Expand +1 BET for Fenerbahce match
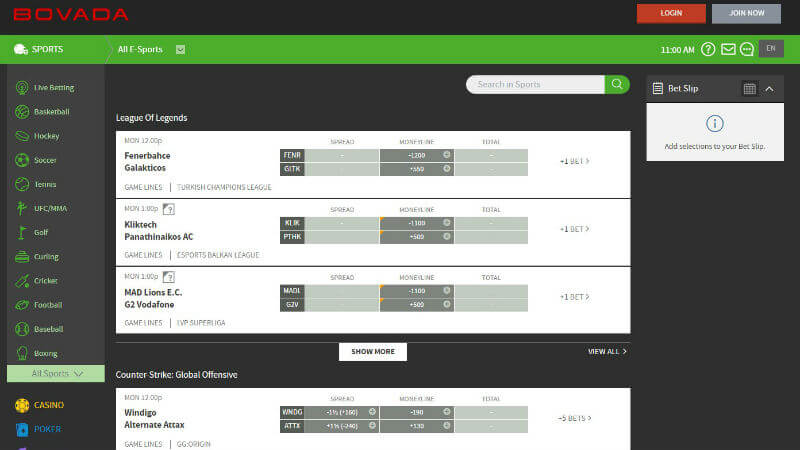Viewport: 800px width, 450px height. pos(574,161)
